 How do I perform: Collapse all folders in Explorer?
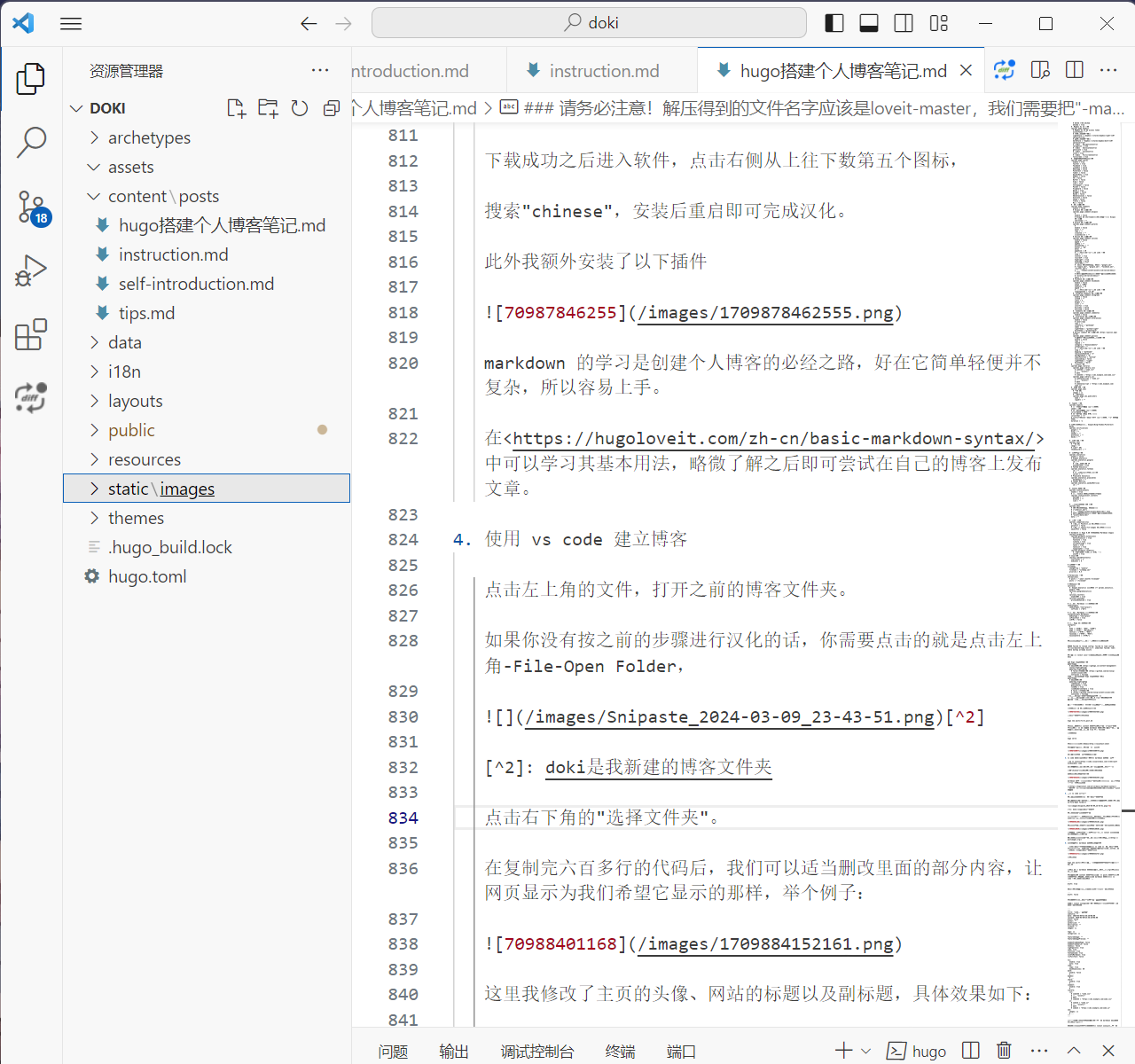click(x=332, y=108)
